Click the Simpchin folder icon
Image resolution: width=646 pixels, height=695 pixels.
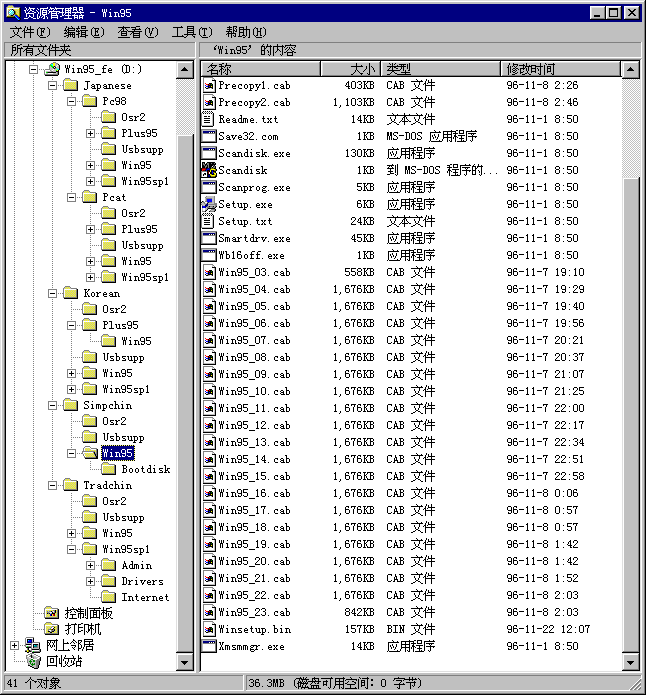71,405
